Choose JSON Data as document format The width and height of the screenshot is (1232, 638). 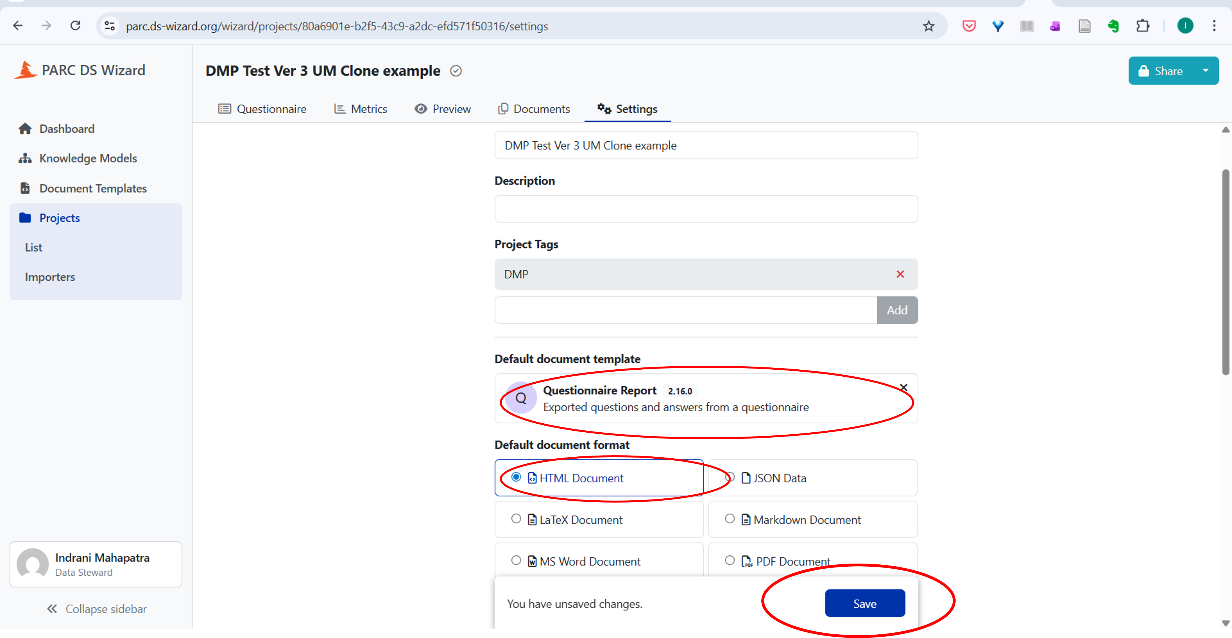click(x=730, y=478)
